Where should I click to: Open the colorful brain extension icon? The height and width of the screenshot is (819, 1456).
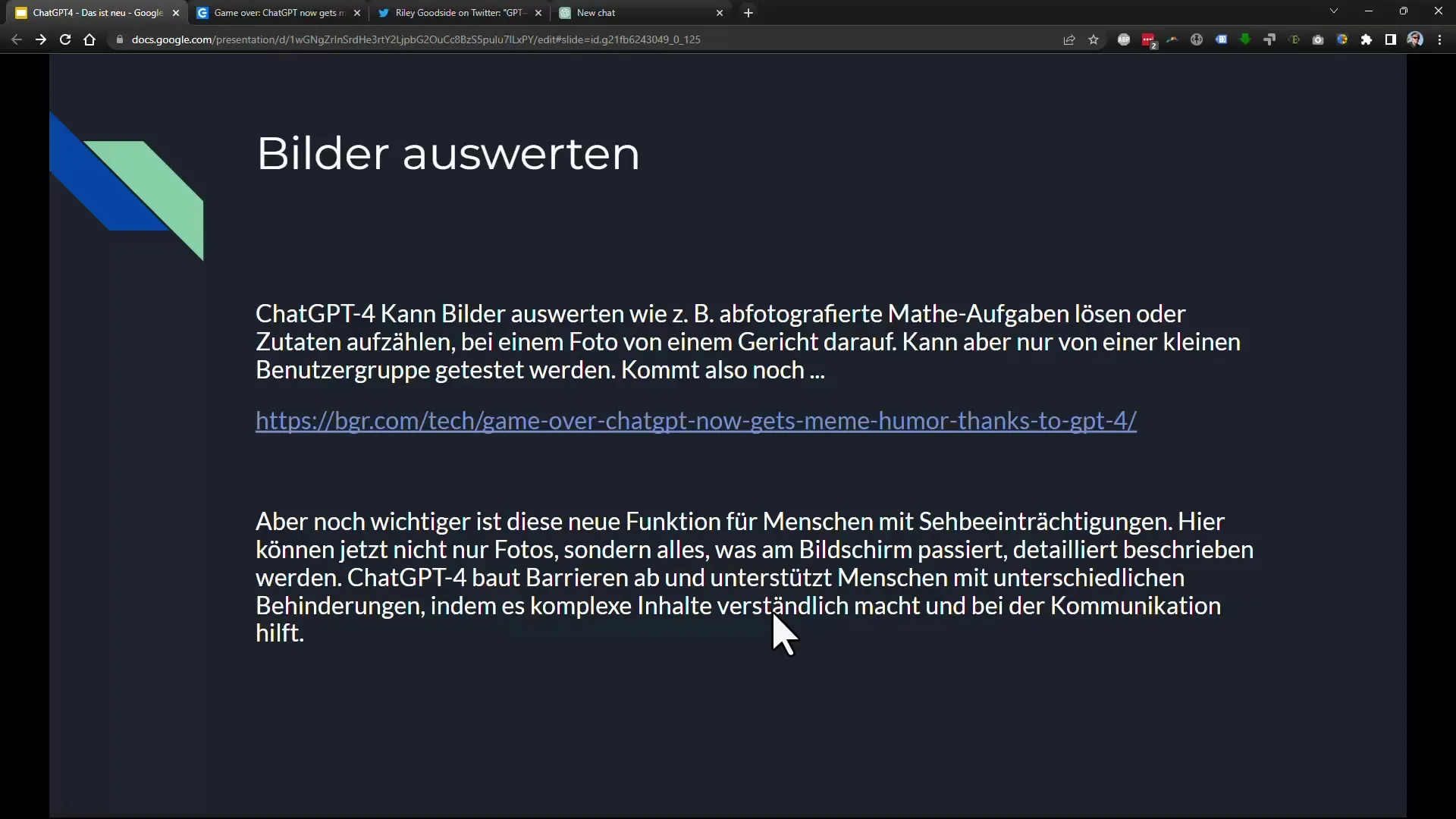(x=1342, y=39)
